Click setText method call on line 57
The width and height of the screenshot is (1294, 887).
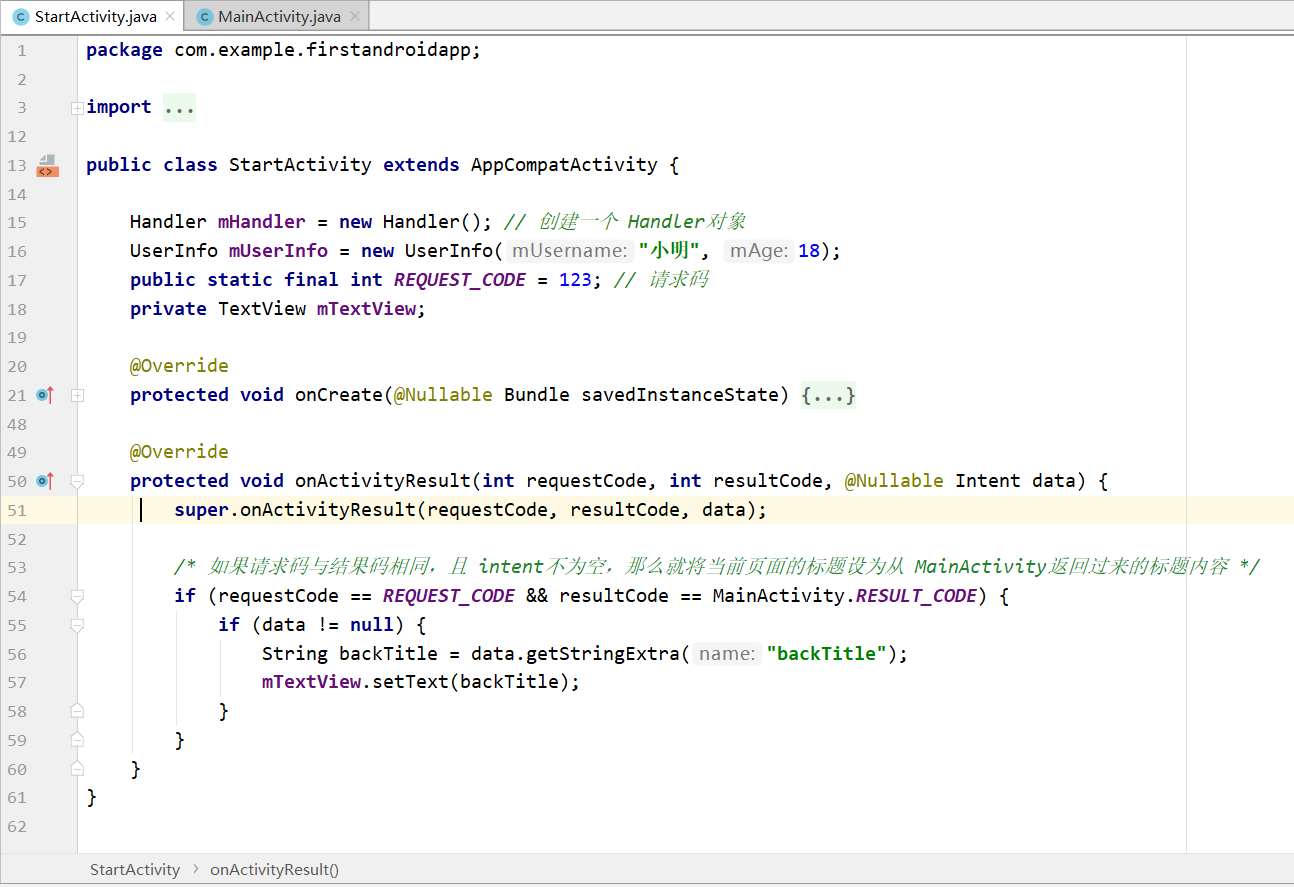tap(410, 682)
